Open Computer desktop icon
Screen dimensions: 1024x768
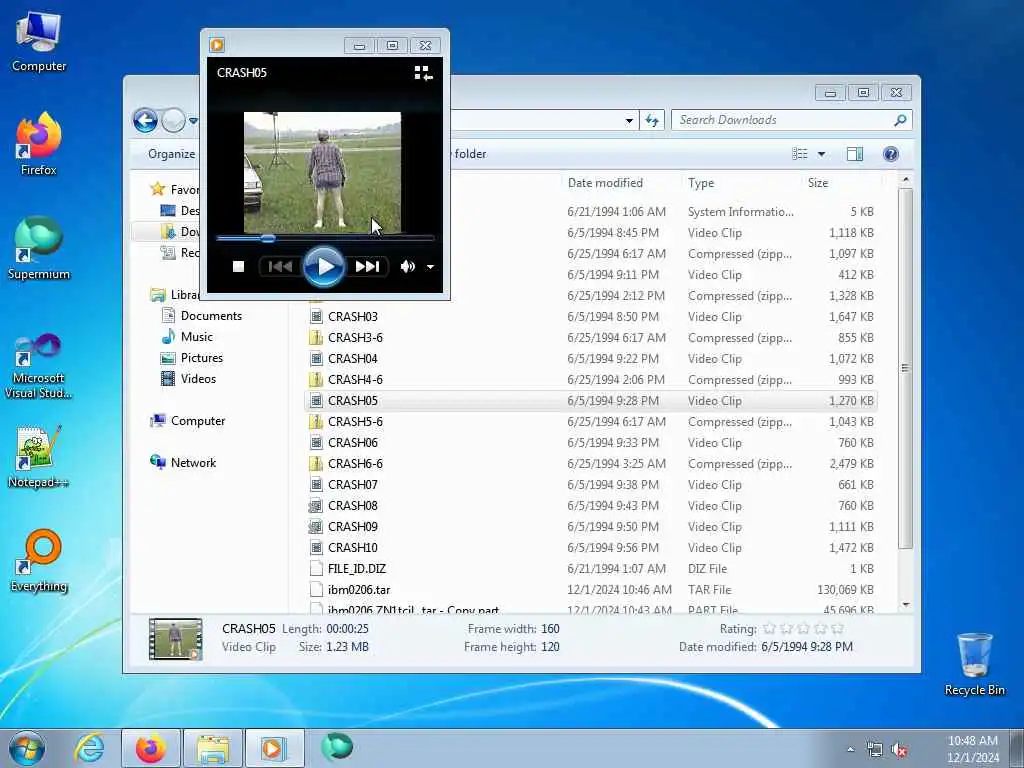click(x=39, y=41)
